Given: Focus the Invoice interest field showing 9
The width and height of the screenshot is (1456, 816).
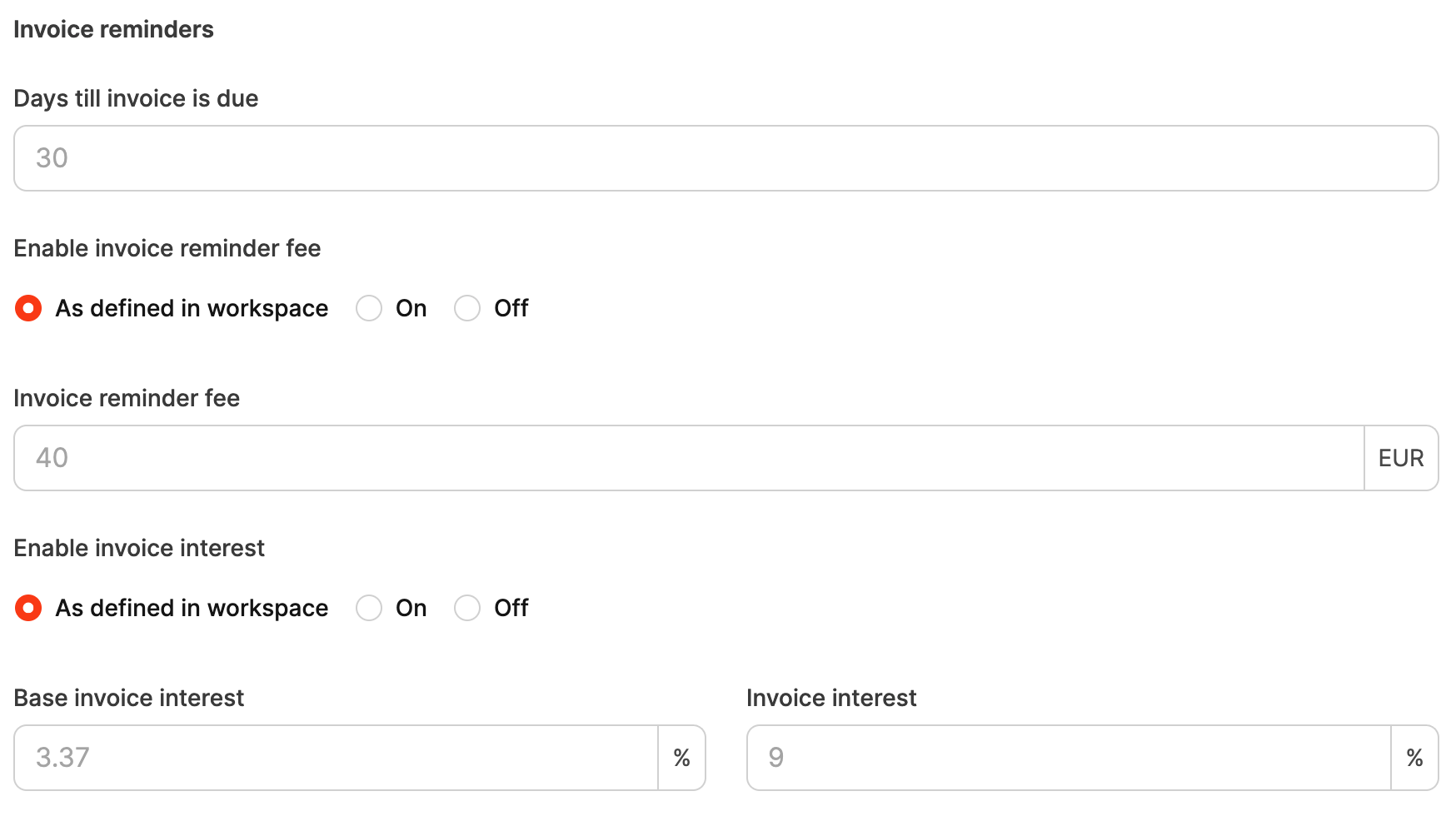Looking at the screenshot, I should [1069, 758].
